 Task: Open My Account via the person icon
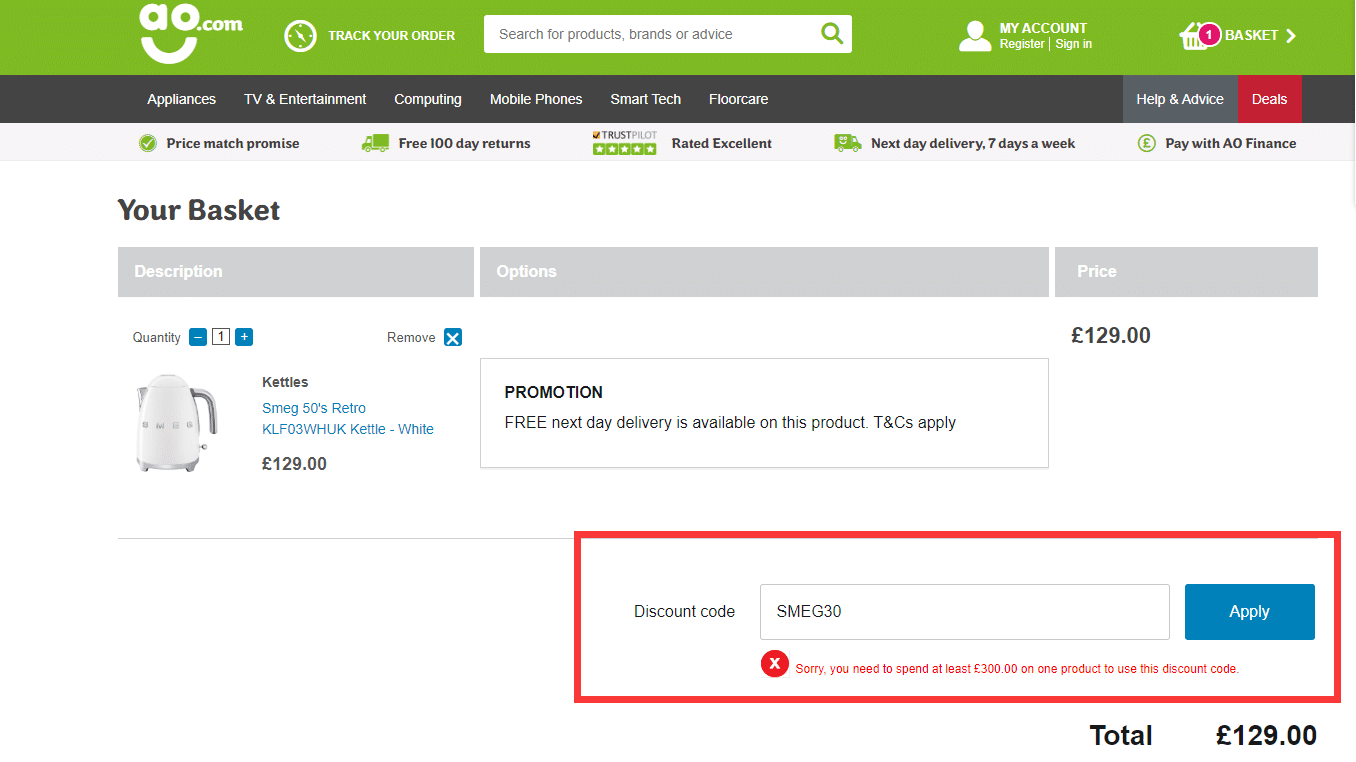click(974, 34)
